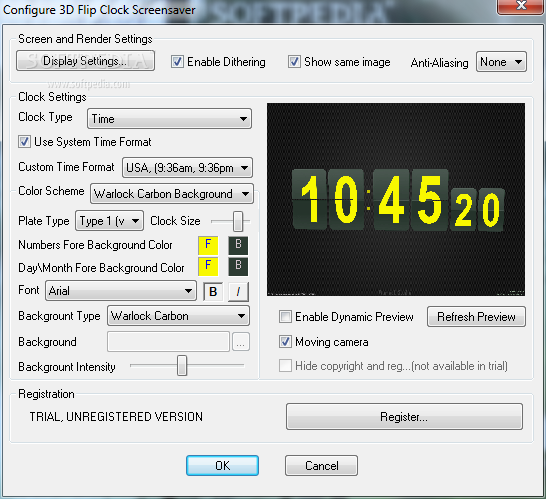Click the Cancel button
Image resolution: width=546 pixels, height=499 pixels.
[x=321, y=466]
